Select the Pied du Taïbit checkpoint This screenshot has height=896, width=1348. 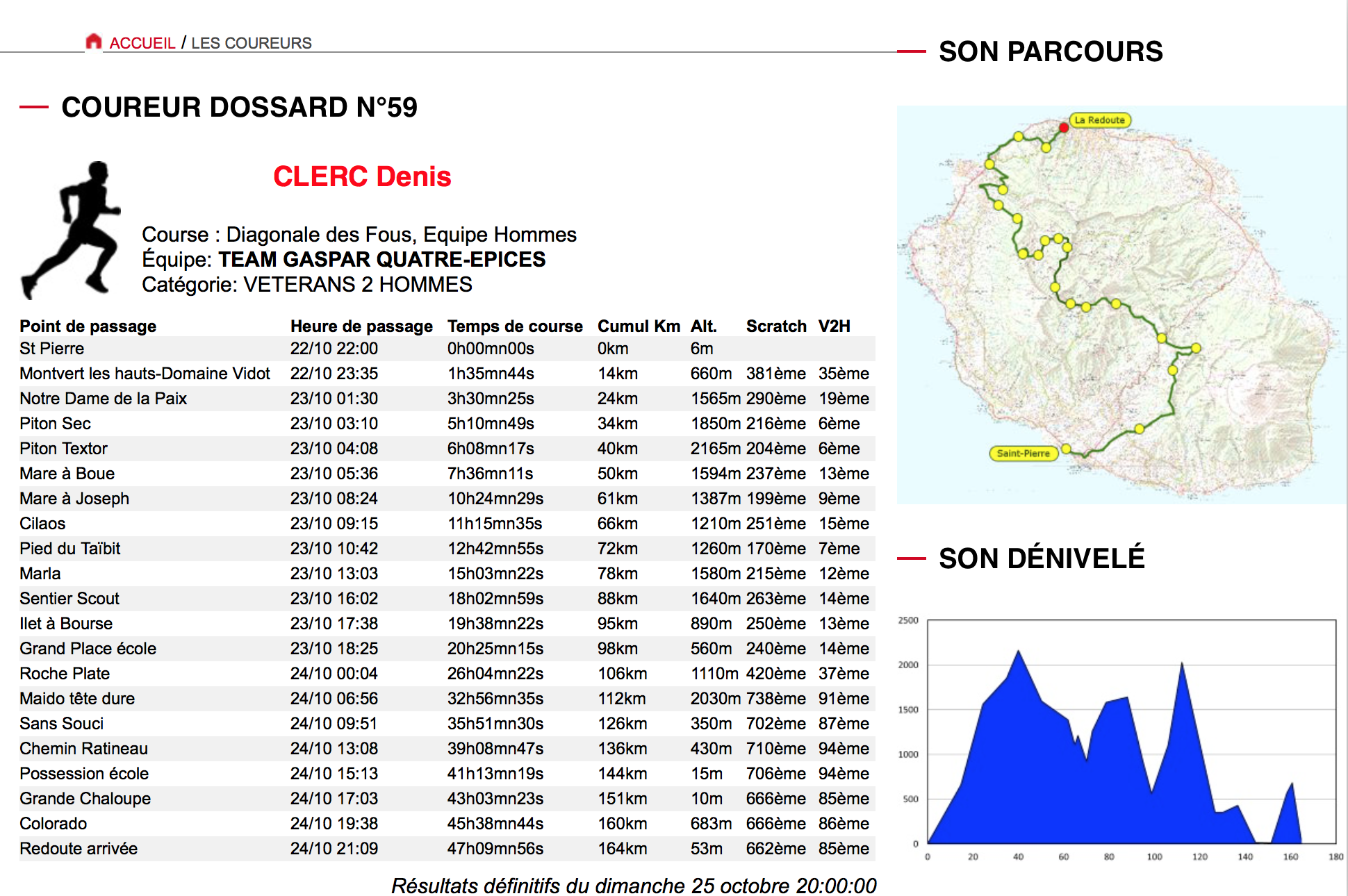point(447,549)
